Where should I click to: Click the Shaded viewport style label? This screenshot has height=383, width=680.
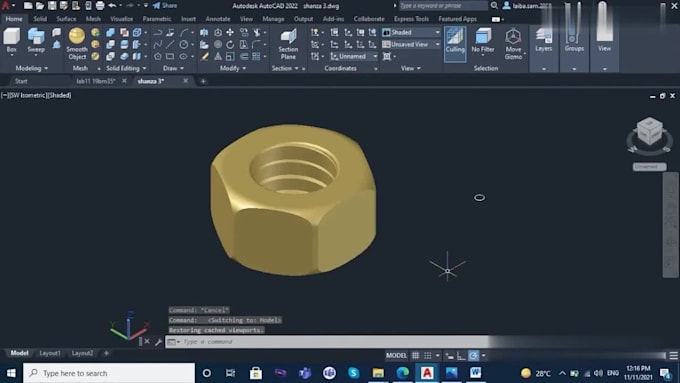(59, 95)
